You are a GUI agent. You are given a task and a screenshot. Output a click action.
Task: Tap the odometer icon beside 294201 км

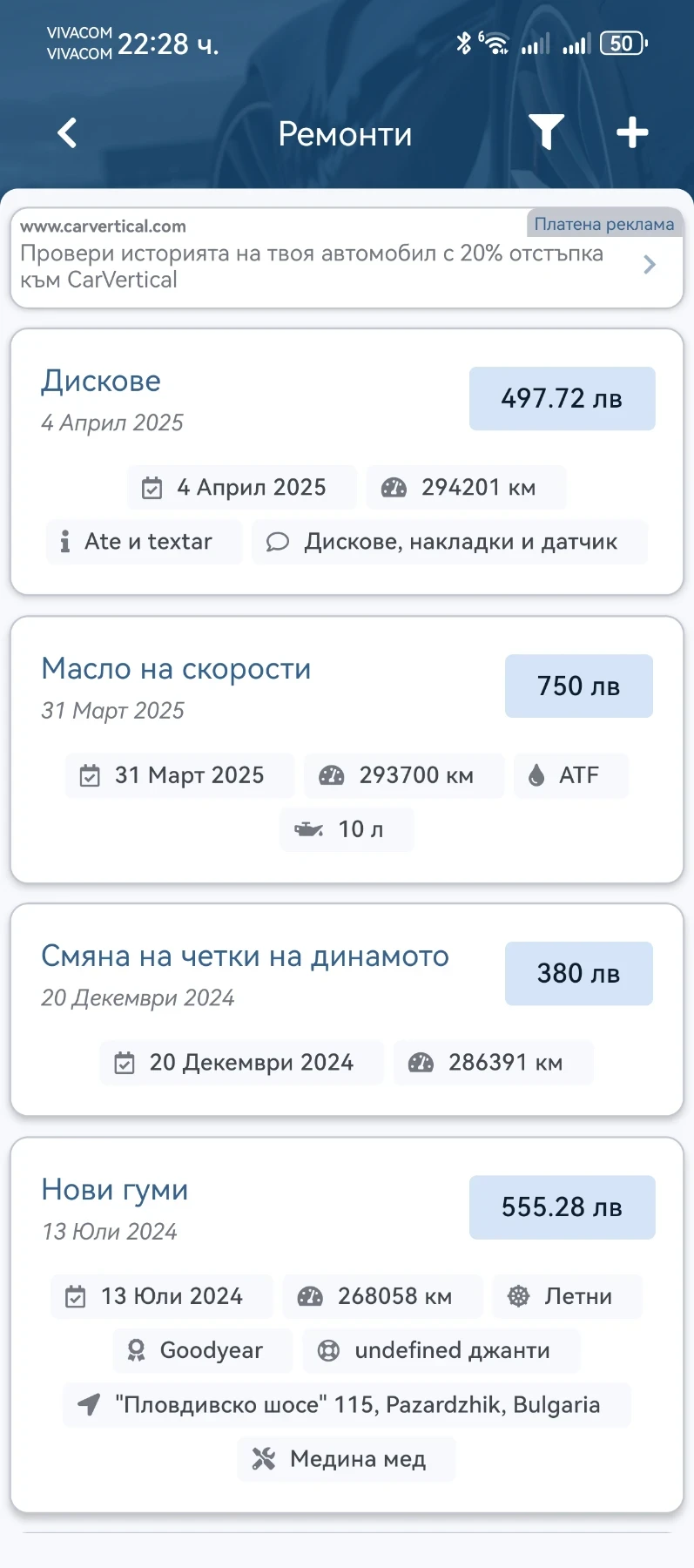(394, 488)
